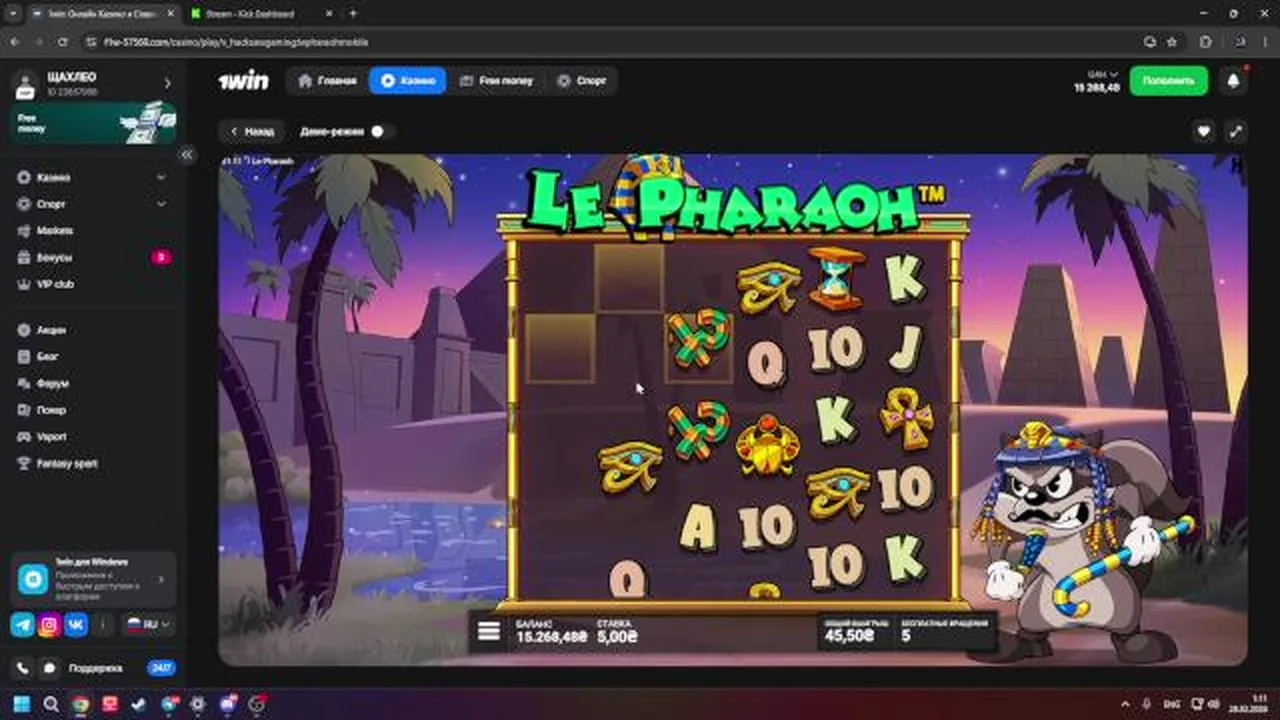Click the free spins counter showing 5
The width and height of the screenshot is (1280, 720).
coord(945,630)
